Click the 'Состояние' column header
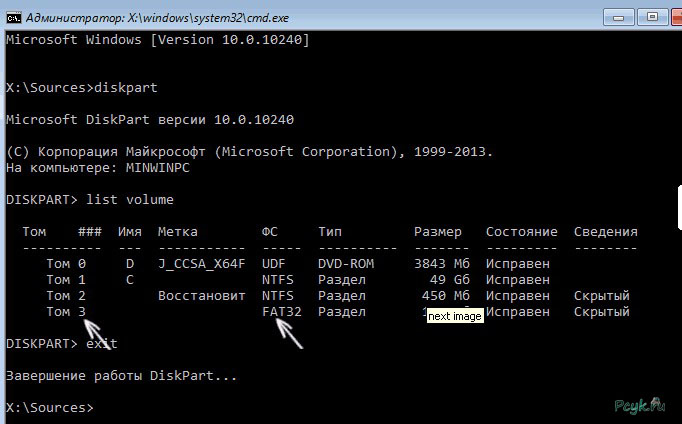682x424 pixels. click(x=521, y=231)
